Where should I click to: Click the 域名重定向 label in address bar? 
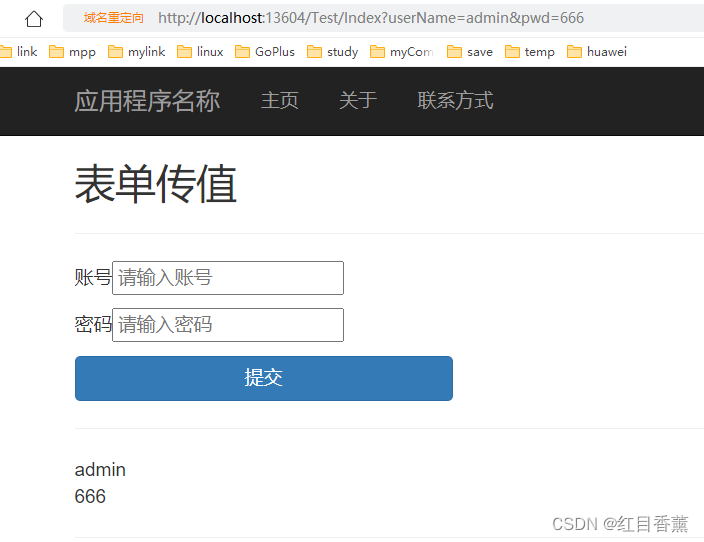pos(114,18)
